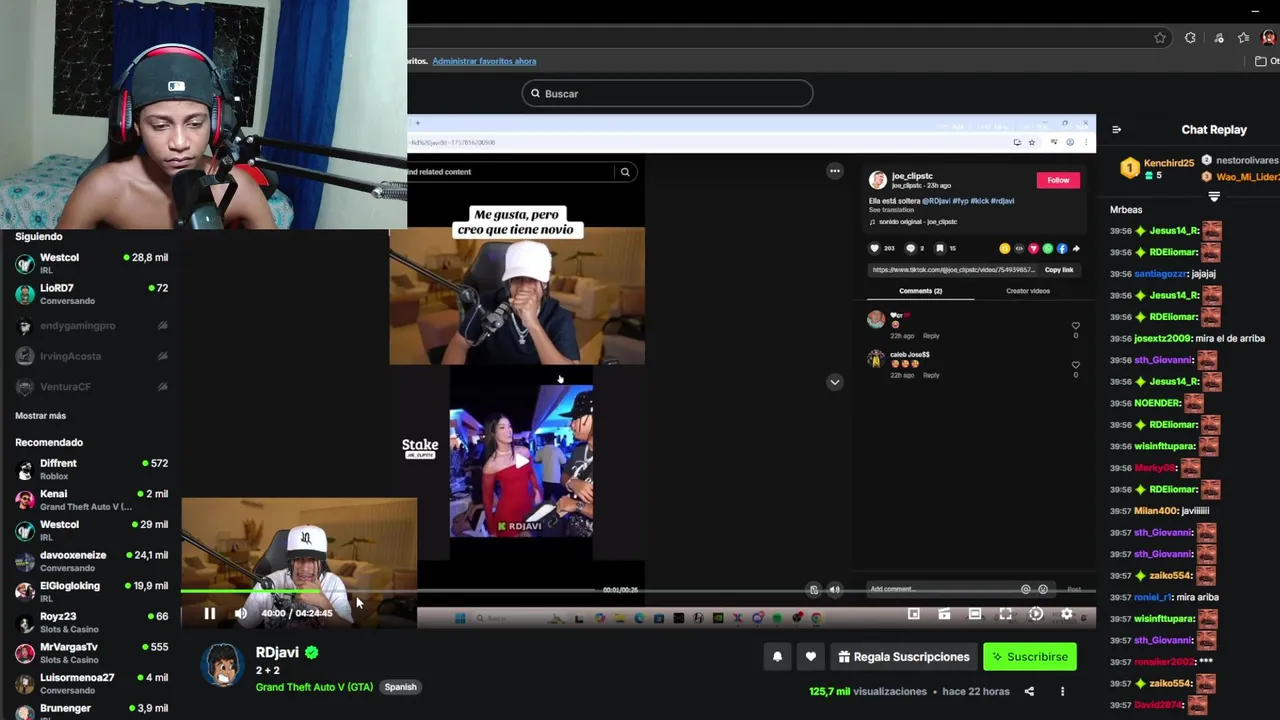Collapse the Chat Replay panel
Image resolution: width=1280 pixels, height=720 pixels.
(1117, 129)
